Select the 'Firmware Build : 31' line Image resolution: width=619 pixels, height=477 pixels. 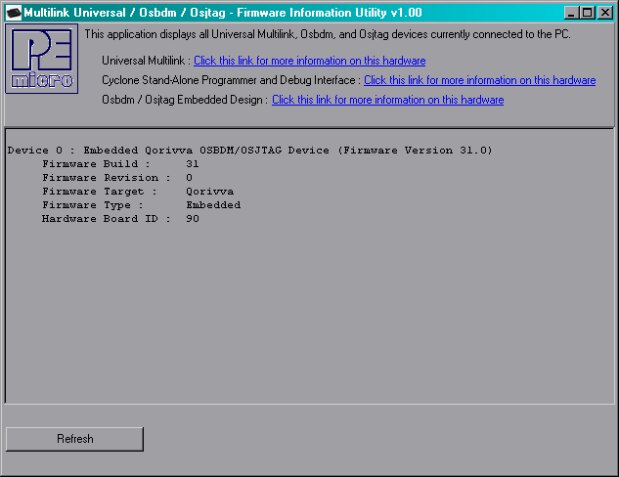[120, 164]
